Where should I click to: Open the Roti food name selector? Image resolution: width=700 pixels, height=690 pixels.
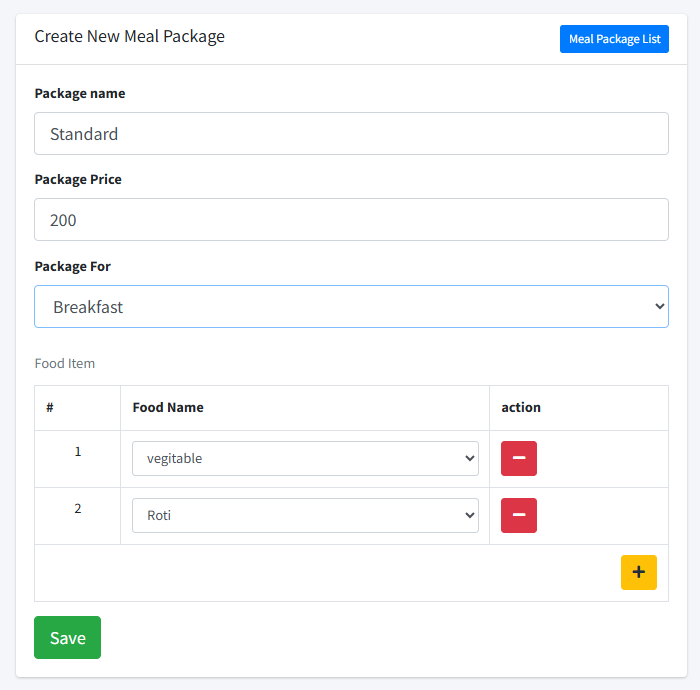pos(305,515)
